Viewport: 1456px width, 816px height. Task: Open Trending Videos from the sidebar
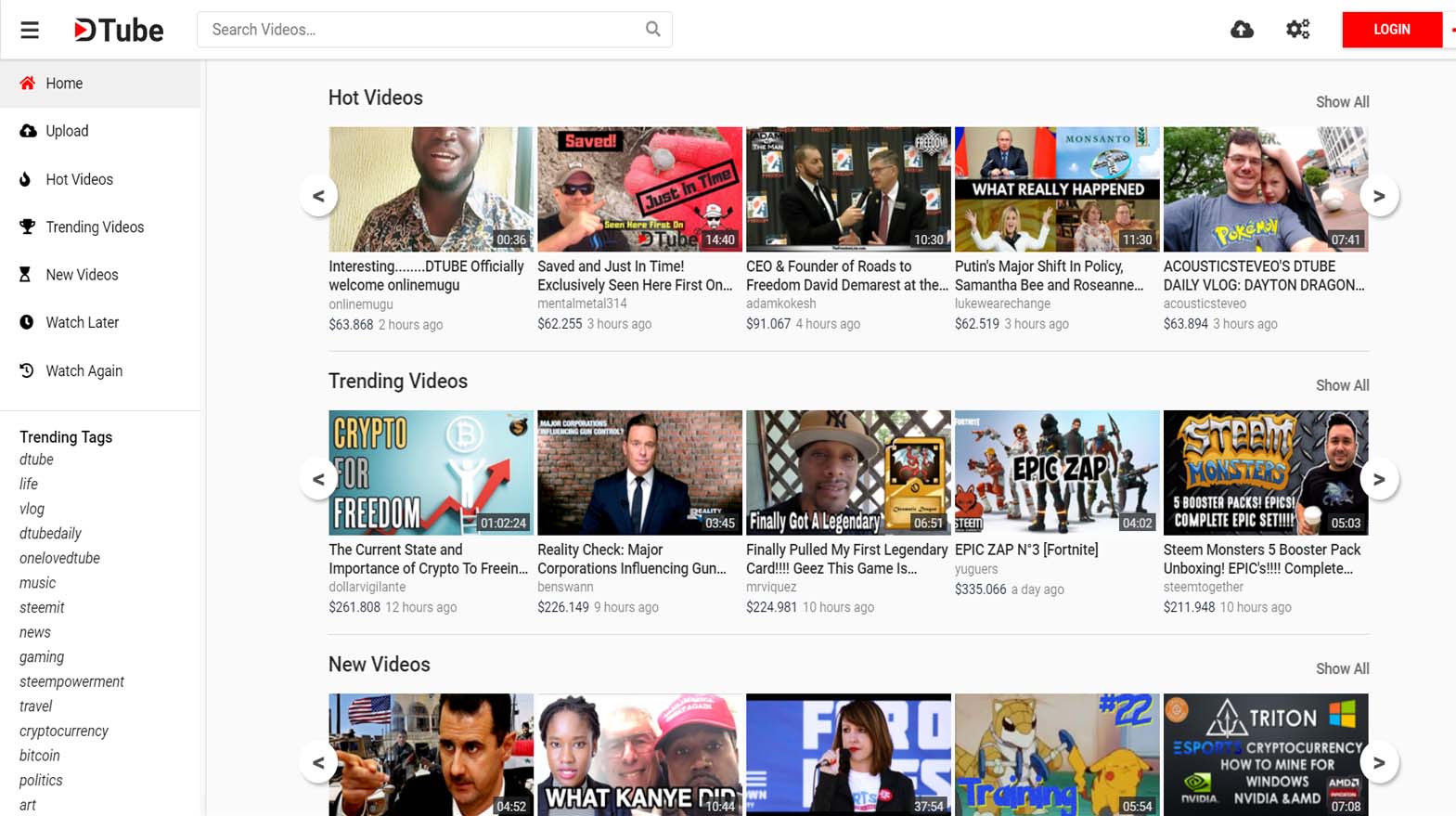[x=100, y=227]
